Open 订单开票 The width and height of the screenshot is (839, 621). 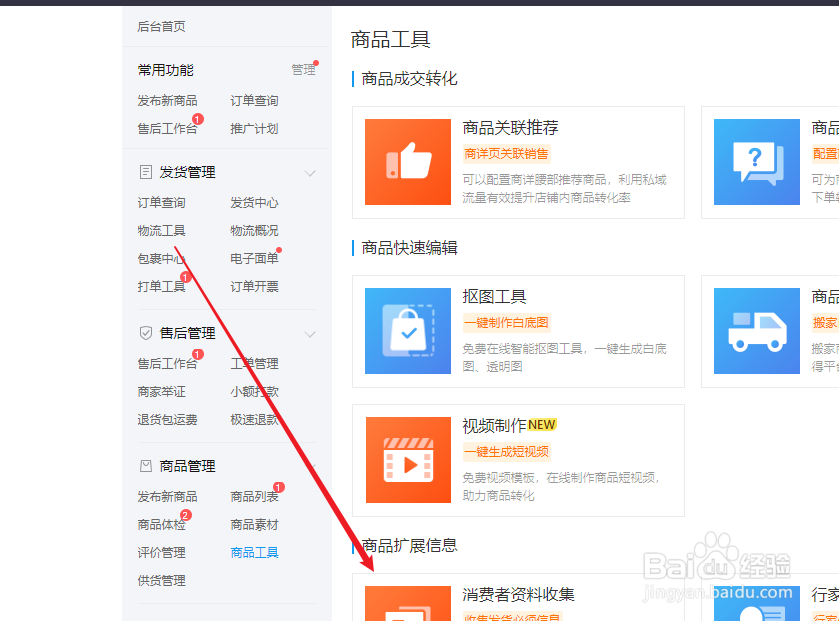(x=254, y=286)
